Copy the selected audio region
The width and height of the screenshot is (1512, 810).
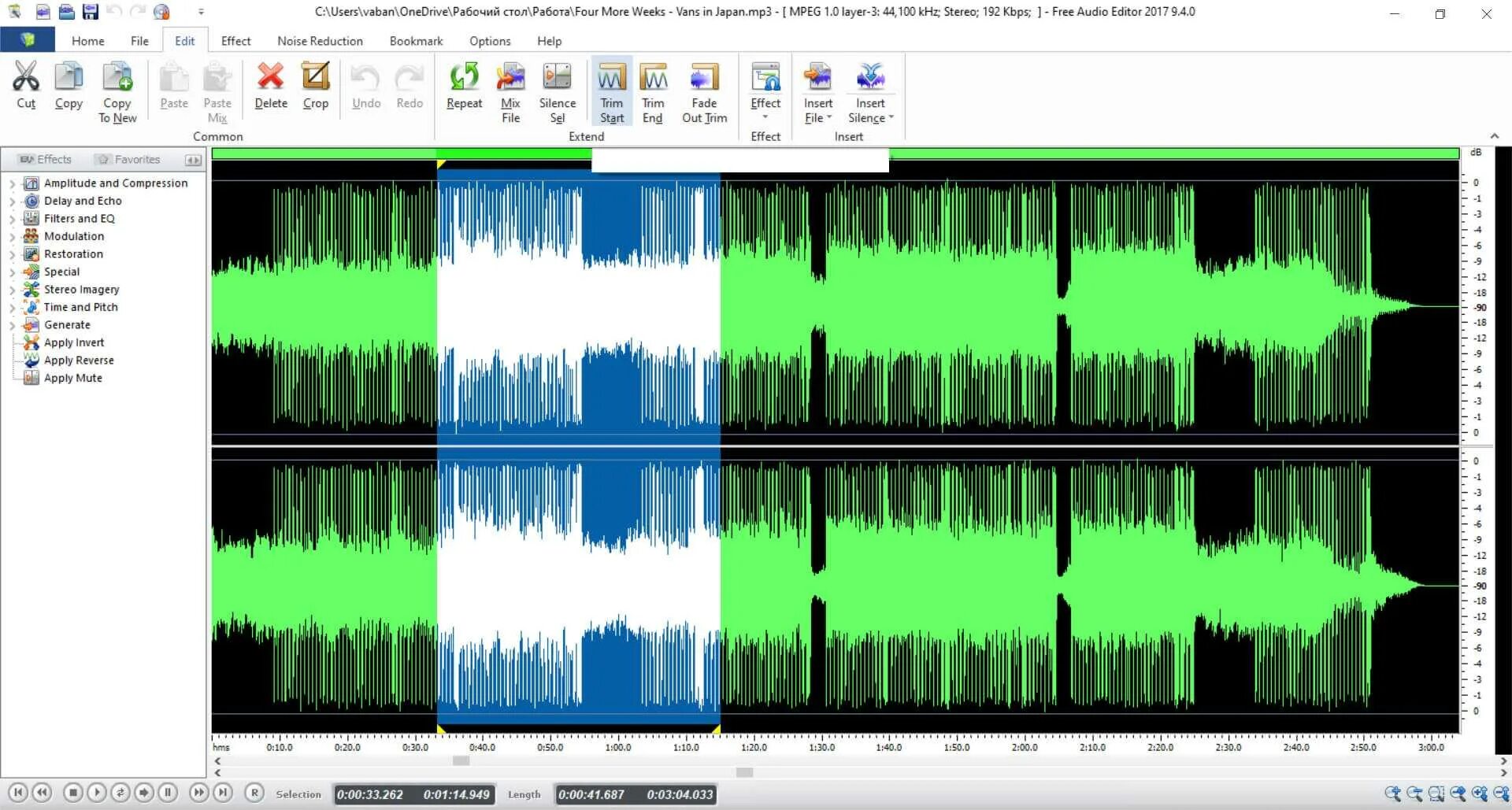(69, 85)
